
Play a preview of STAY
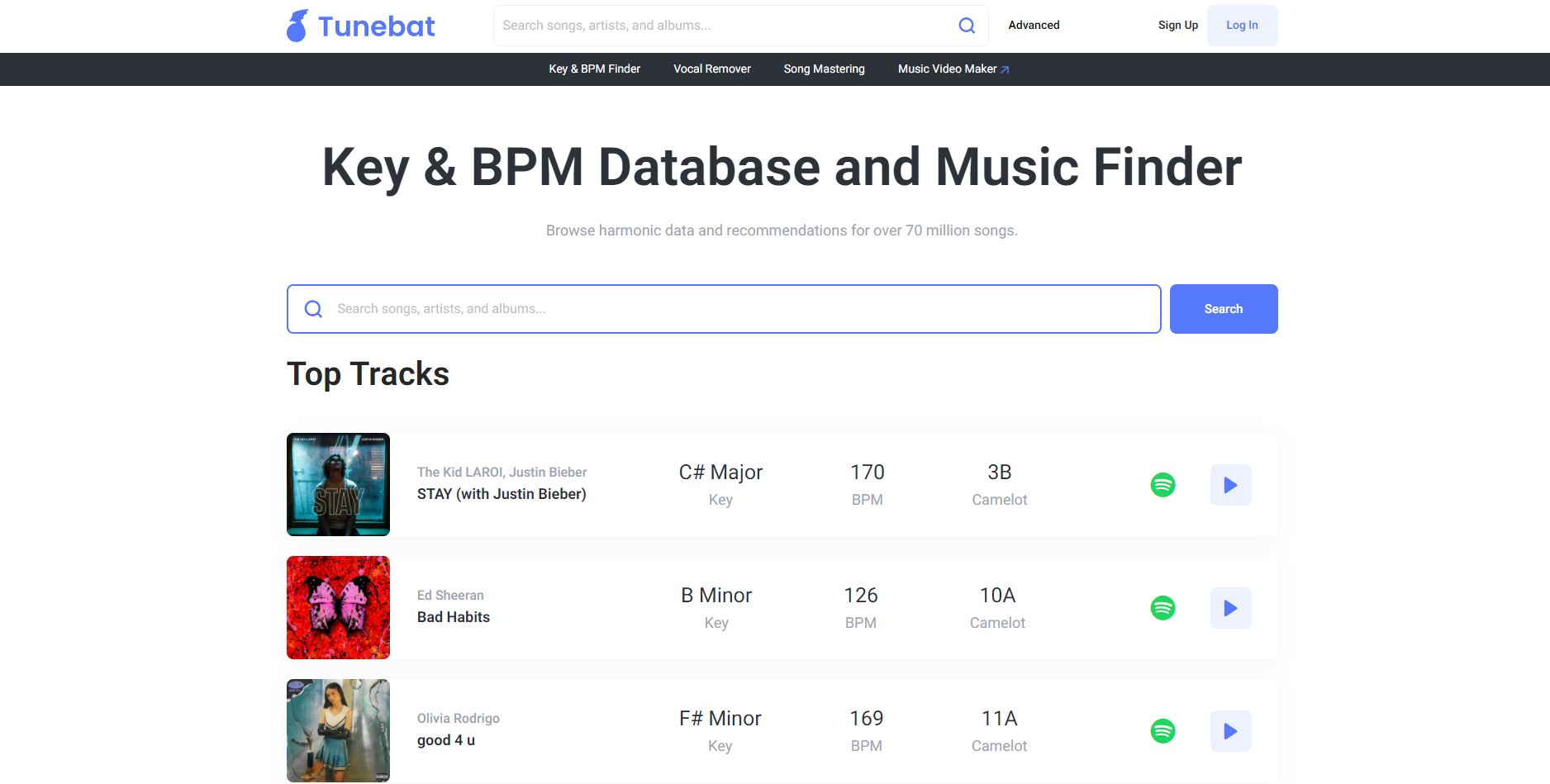tap(1230, 485)
